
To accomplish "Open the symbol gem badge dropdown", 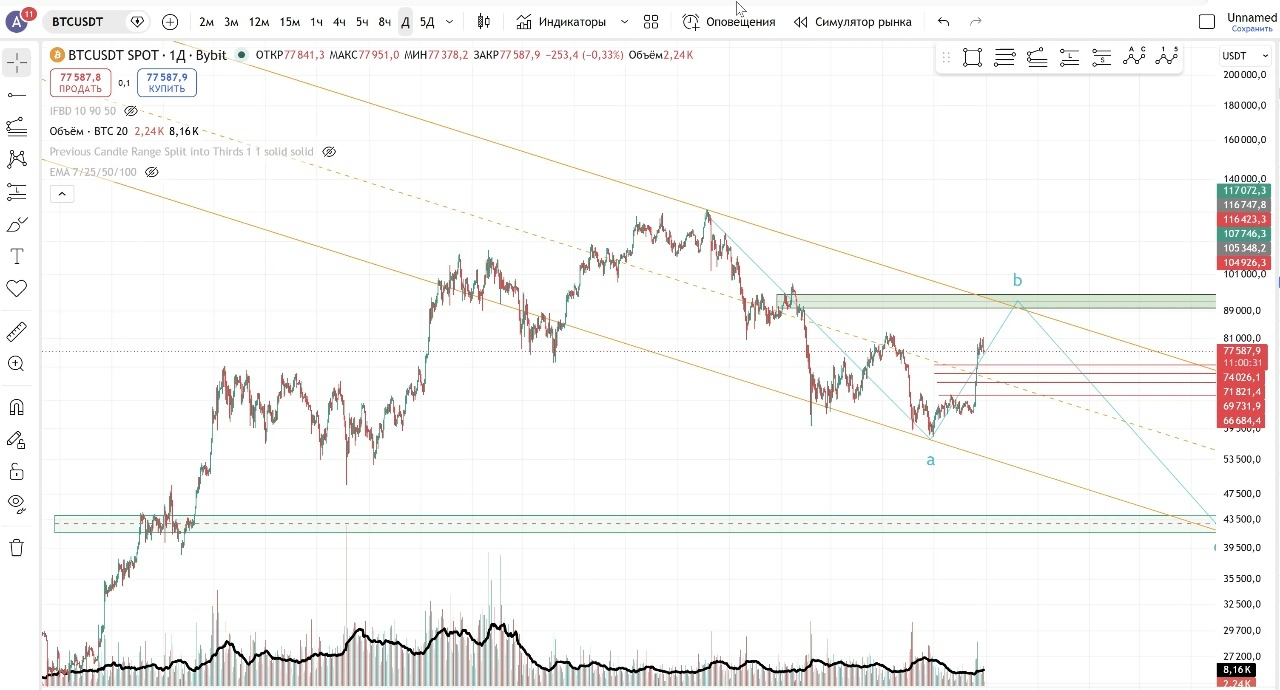I will pos(137,21).
